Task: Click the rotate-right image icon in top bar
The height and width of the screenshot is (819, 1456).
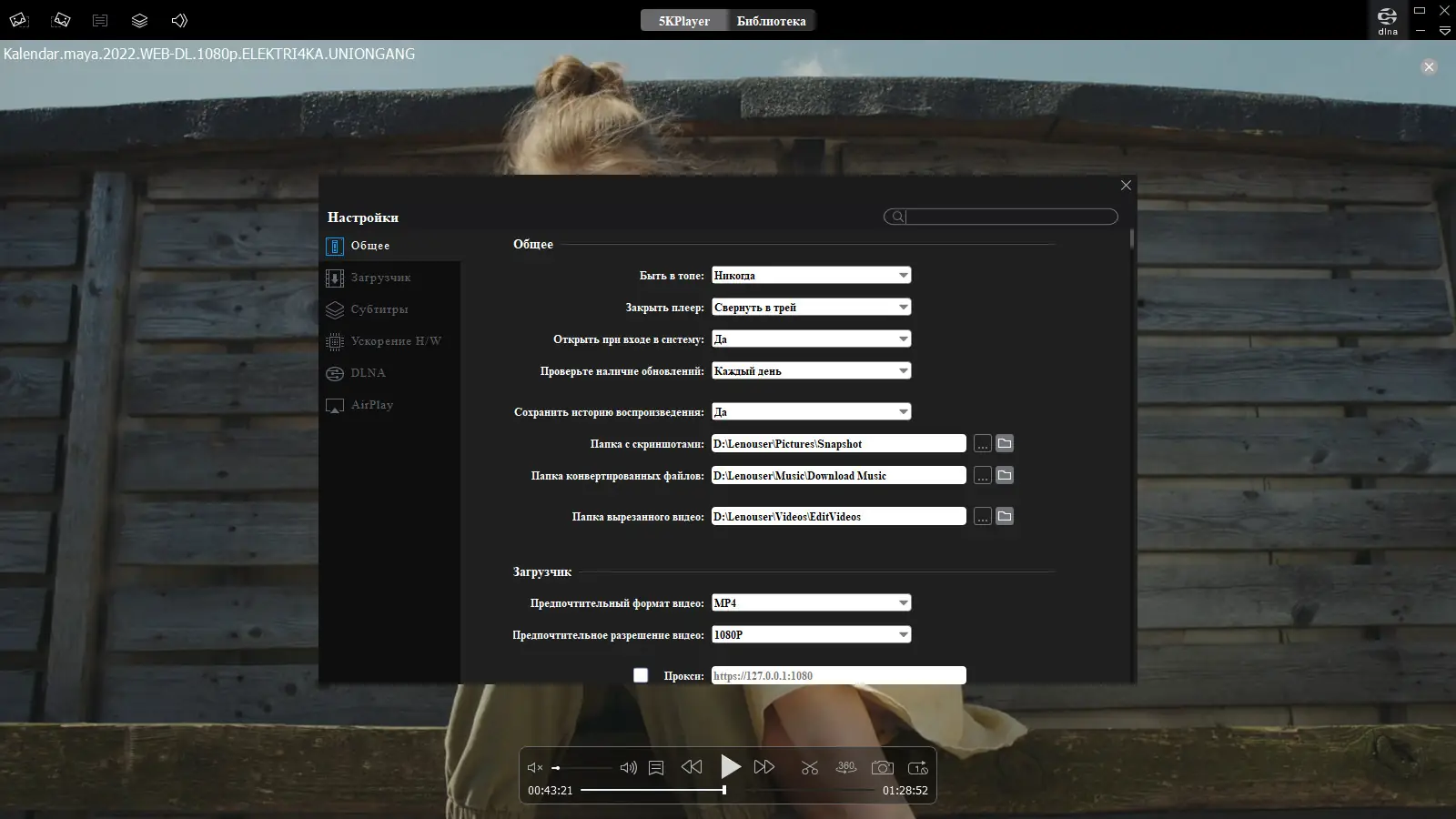Action: (61, 20)
